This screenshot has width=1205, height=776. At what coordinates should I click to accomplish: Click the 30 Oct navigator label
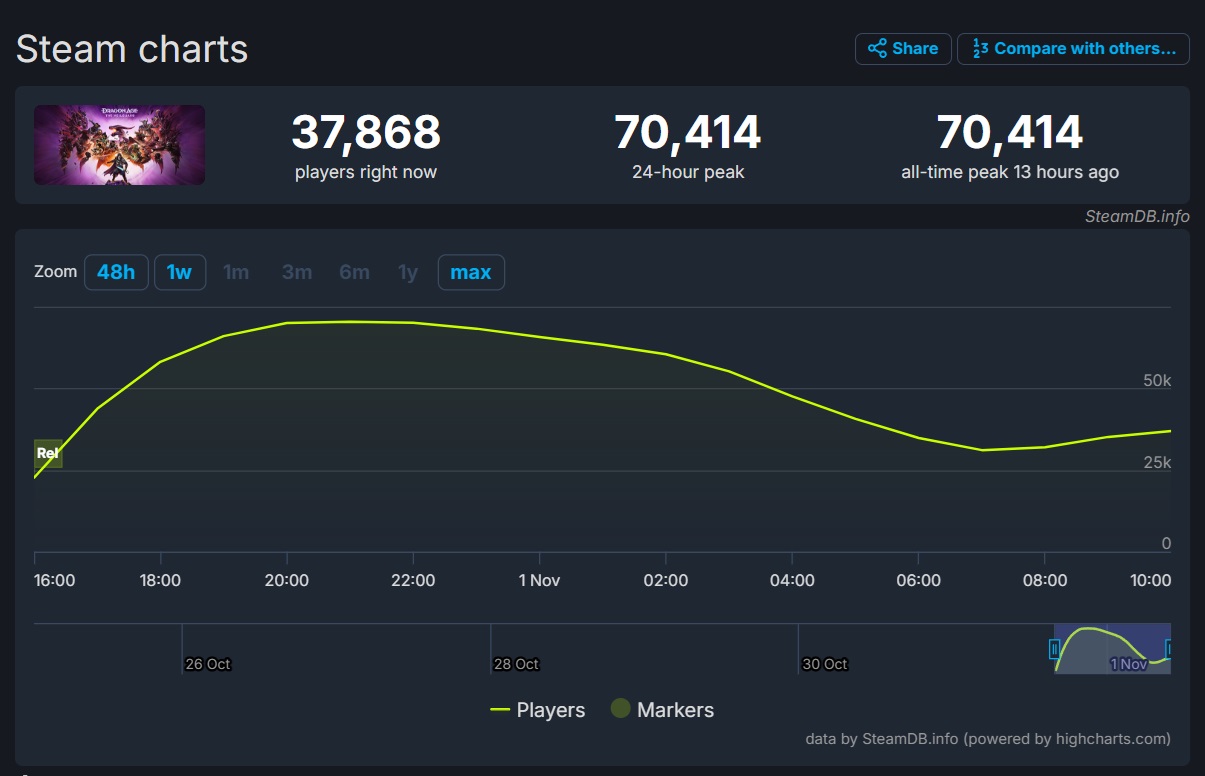[x=825, y=664]
